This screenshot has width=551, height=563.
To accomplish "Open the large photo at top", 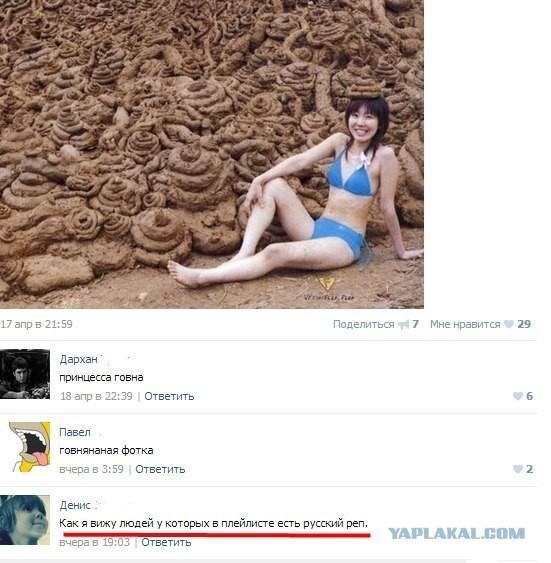I will click(x=212, y=154).
